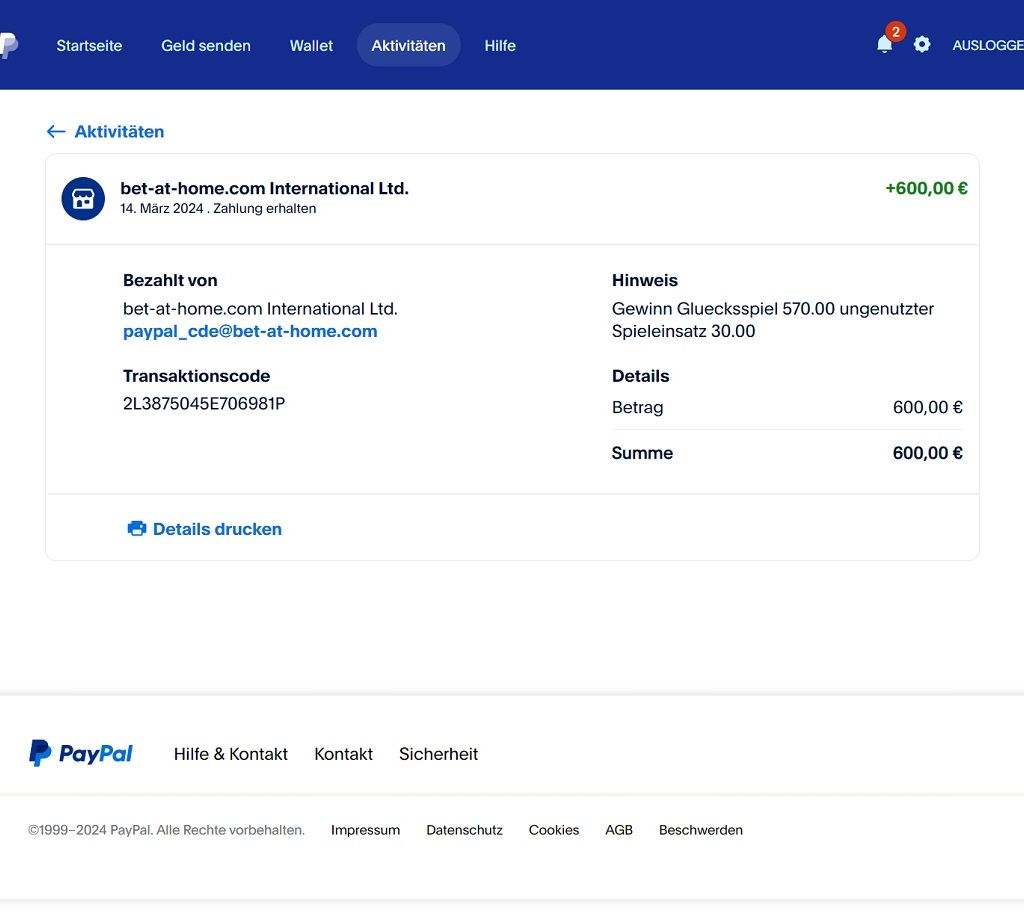The height and width of the screenshot is (919, 1024).
Task: Click the red notification badge showing 2
Action: click(895, 31)
